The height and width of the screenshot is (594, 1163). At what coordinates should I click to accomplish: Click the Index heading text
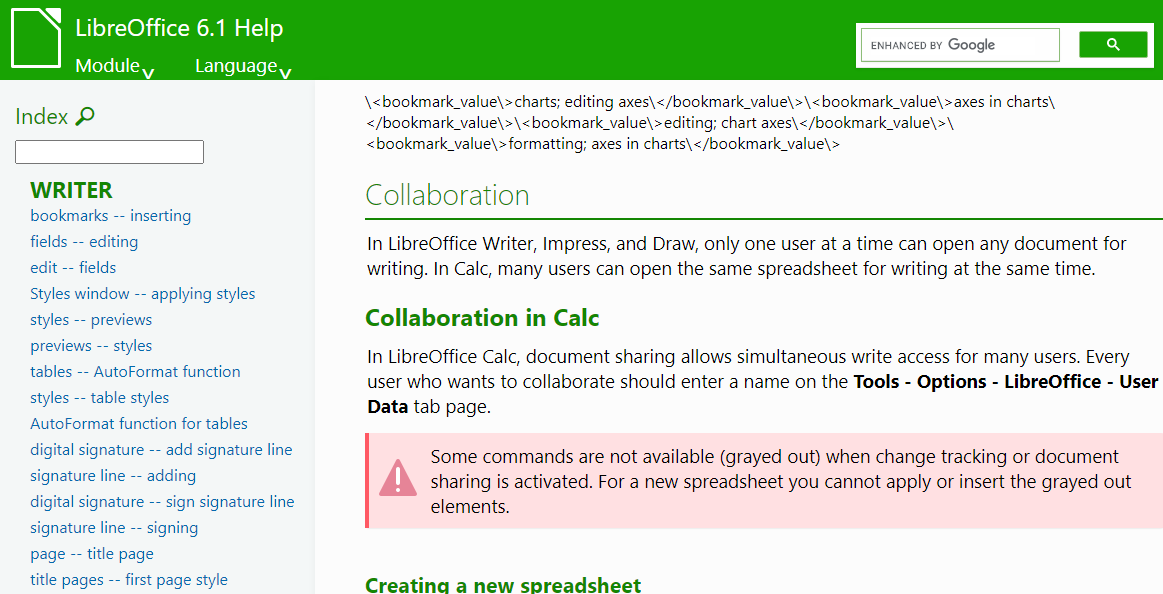pyautogui.click(x=42, y=116)
